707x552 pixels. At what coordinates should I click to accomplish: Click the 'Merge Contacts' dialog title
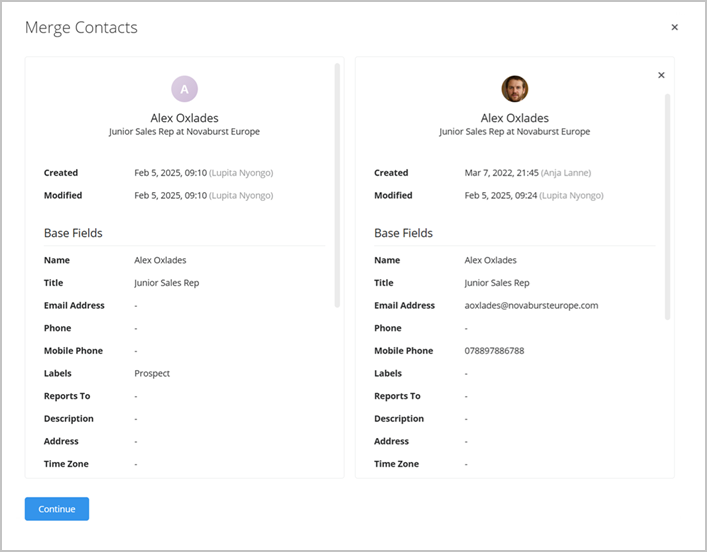(x=81, y=28)
